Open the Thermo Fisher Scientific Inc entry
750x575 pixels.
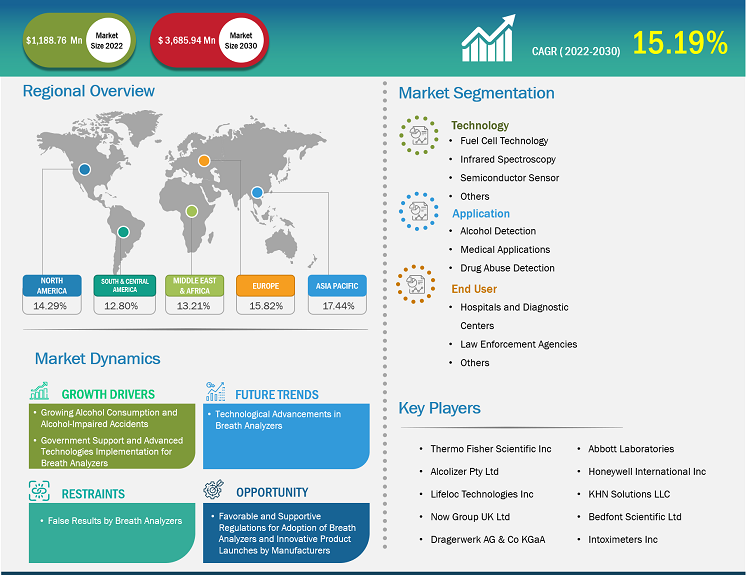point(490,449)
